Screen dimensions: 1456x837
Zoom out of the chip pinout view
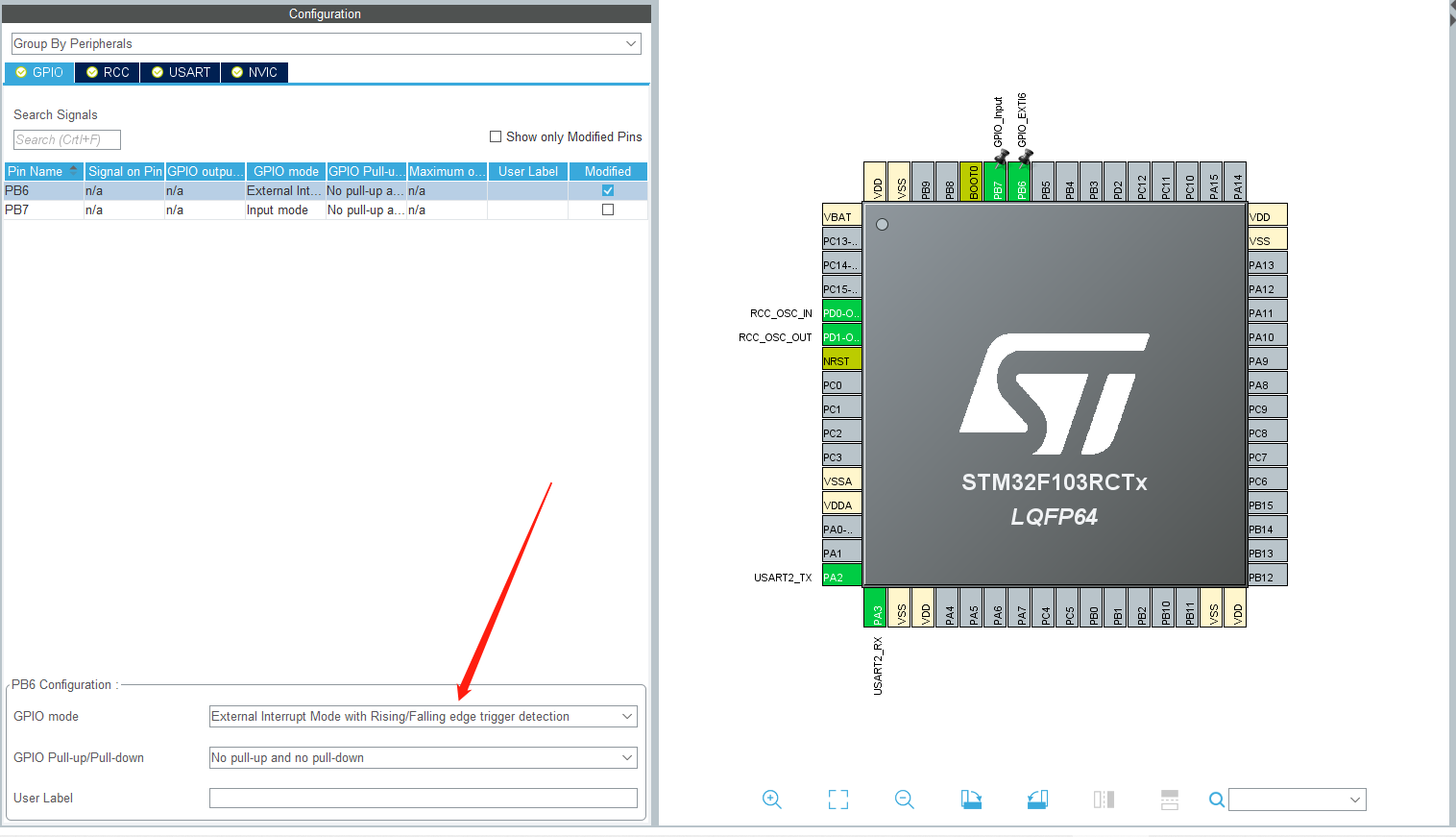tap(905, 800)
